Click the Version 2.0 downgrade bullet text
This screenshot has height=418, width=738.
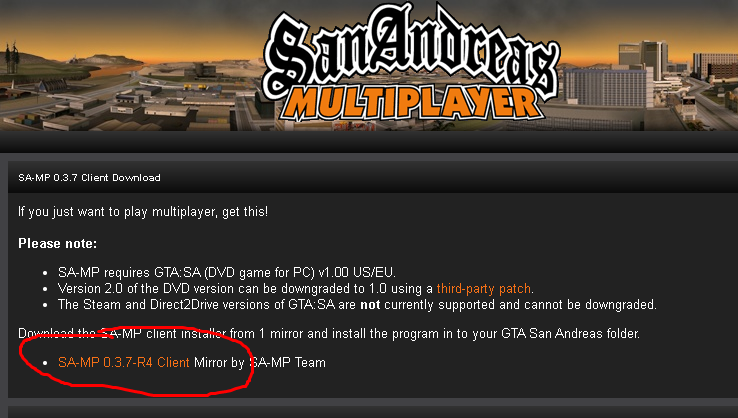[x=296, y=289]
